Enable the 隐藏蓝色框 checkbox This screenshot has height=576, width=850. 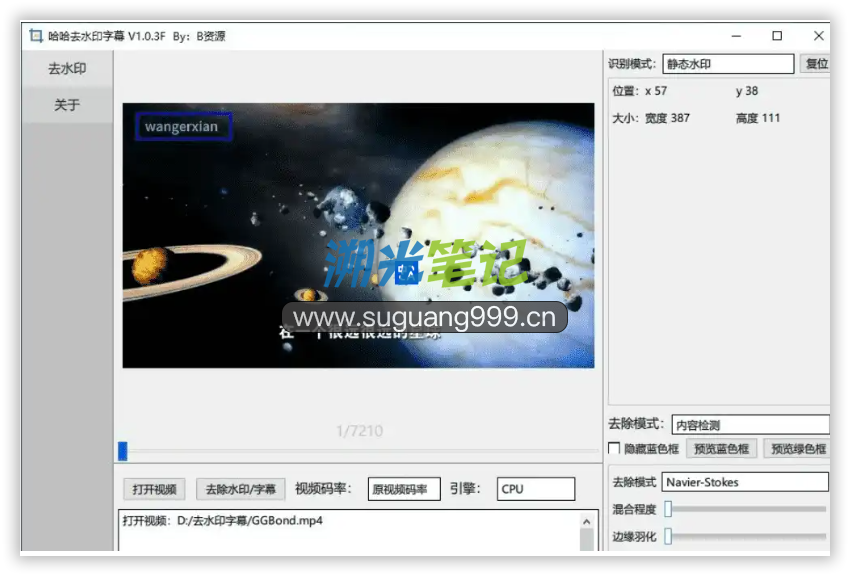[615, 449]
